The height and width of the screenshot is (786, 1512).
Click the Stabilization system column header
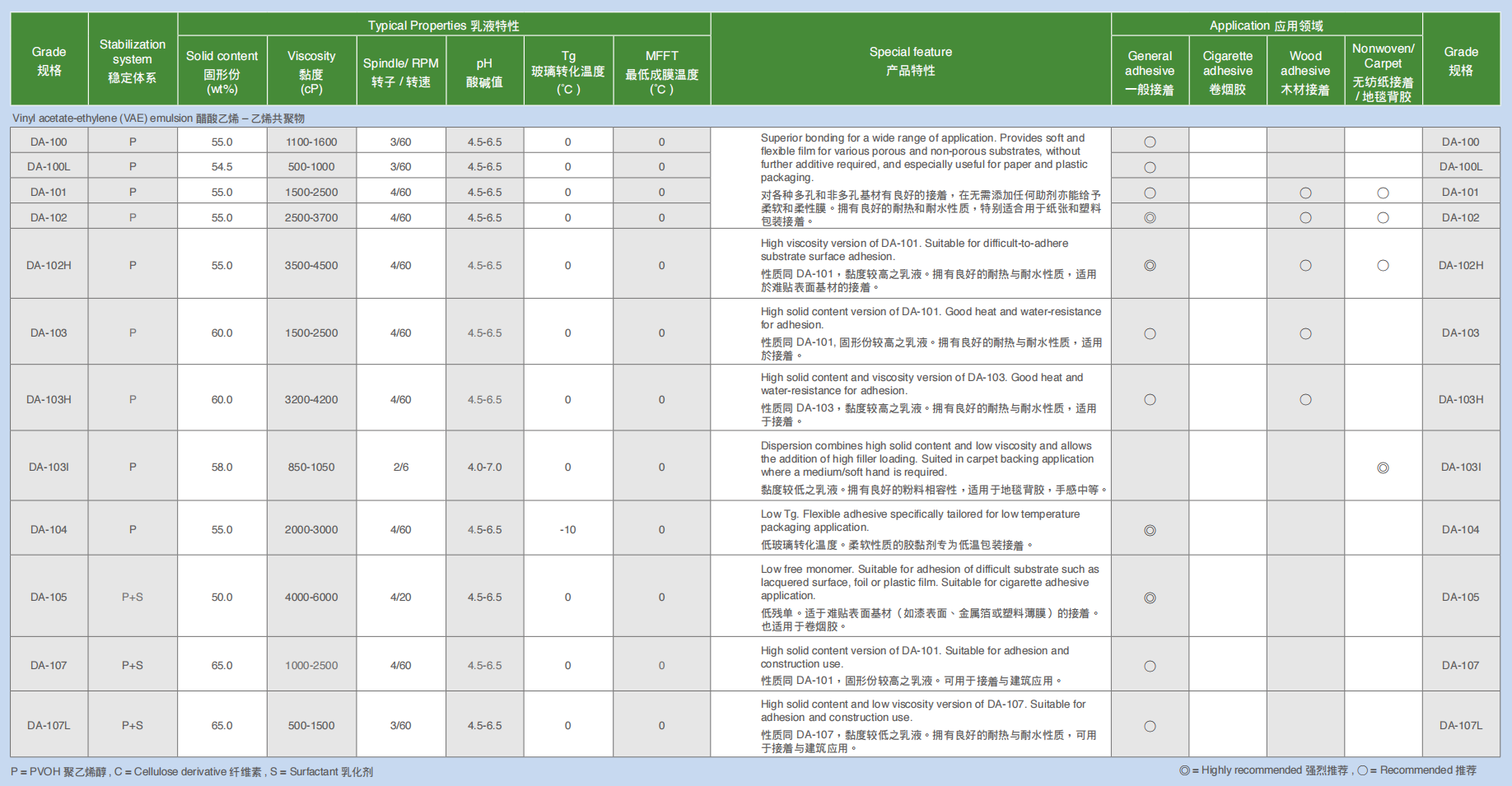[132, 59]
